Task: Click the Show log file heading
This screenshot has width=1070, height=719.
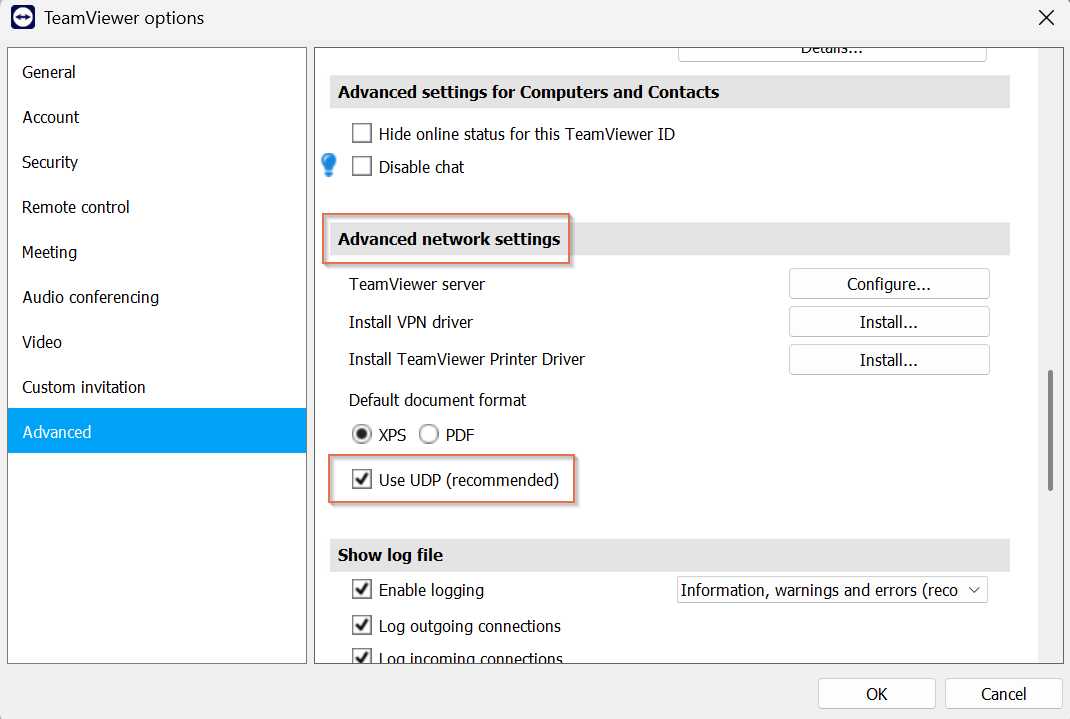Action: click(x=390, y=555)
